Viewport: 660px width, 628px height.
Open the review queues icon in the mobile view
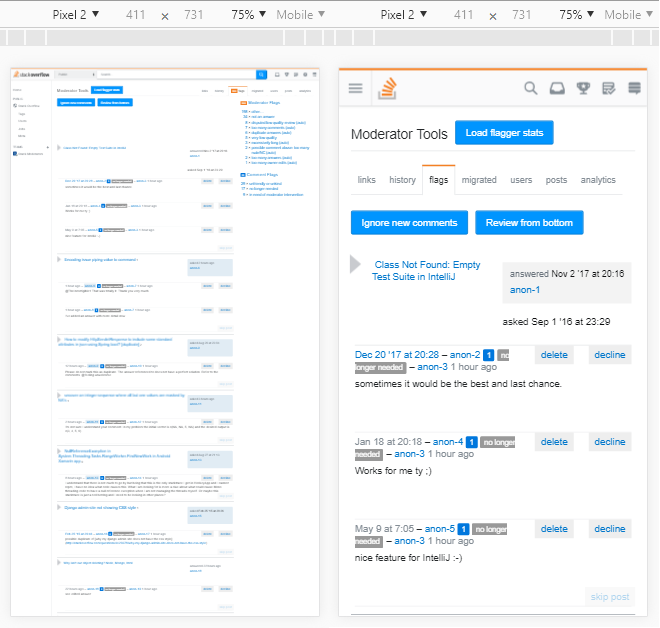coord(609,88)
